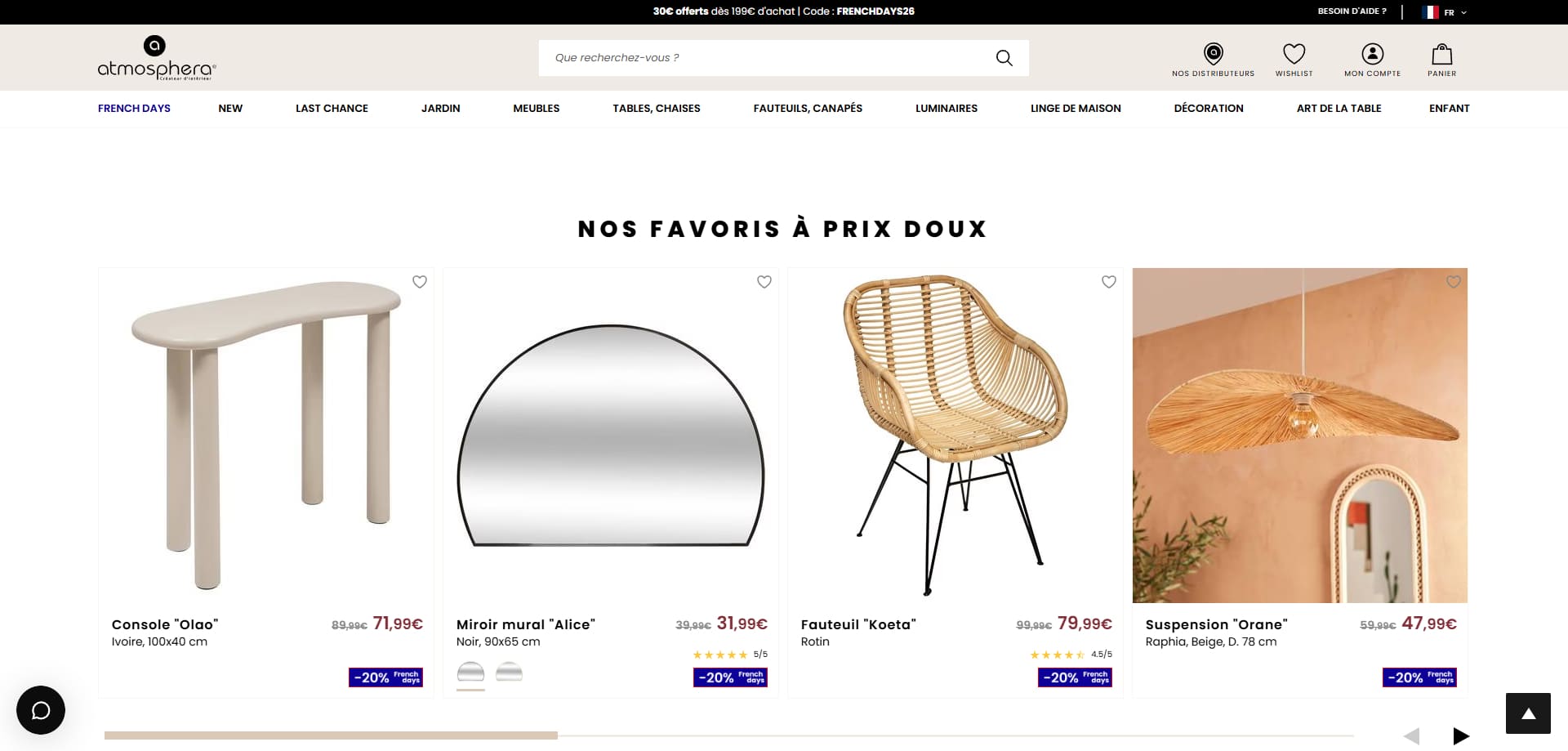Open the Suspension "Orane" product link
The image size is (1568, 751).
point(1216,624)
